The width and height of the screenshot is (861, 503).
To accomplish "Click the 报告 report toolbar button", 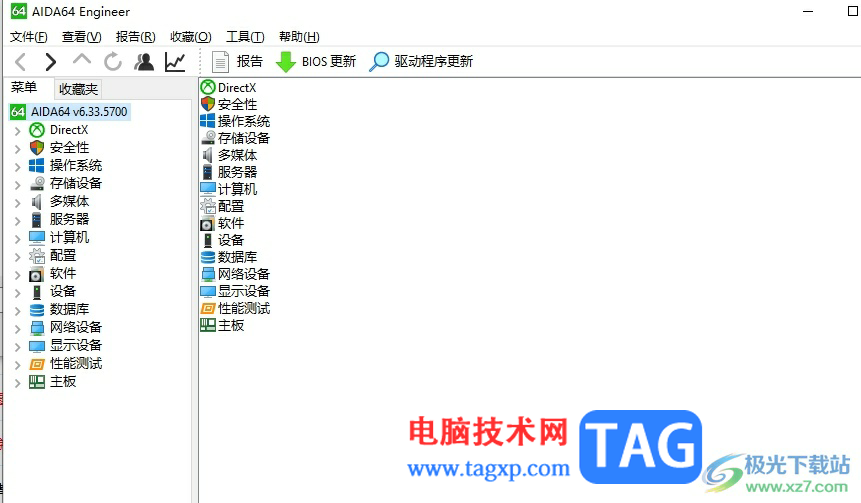I will point(237,62).
